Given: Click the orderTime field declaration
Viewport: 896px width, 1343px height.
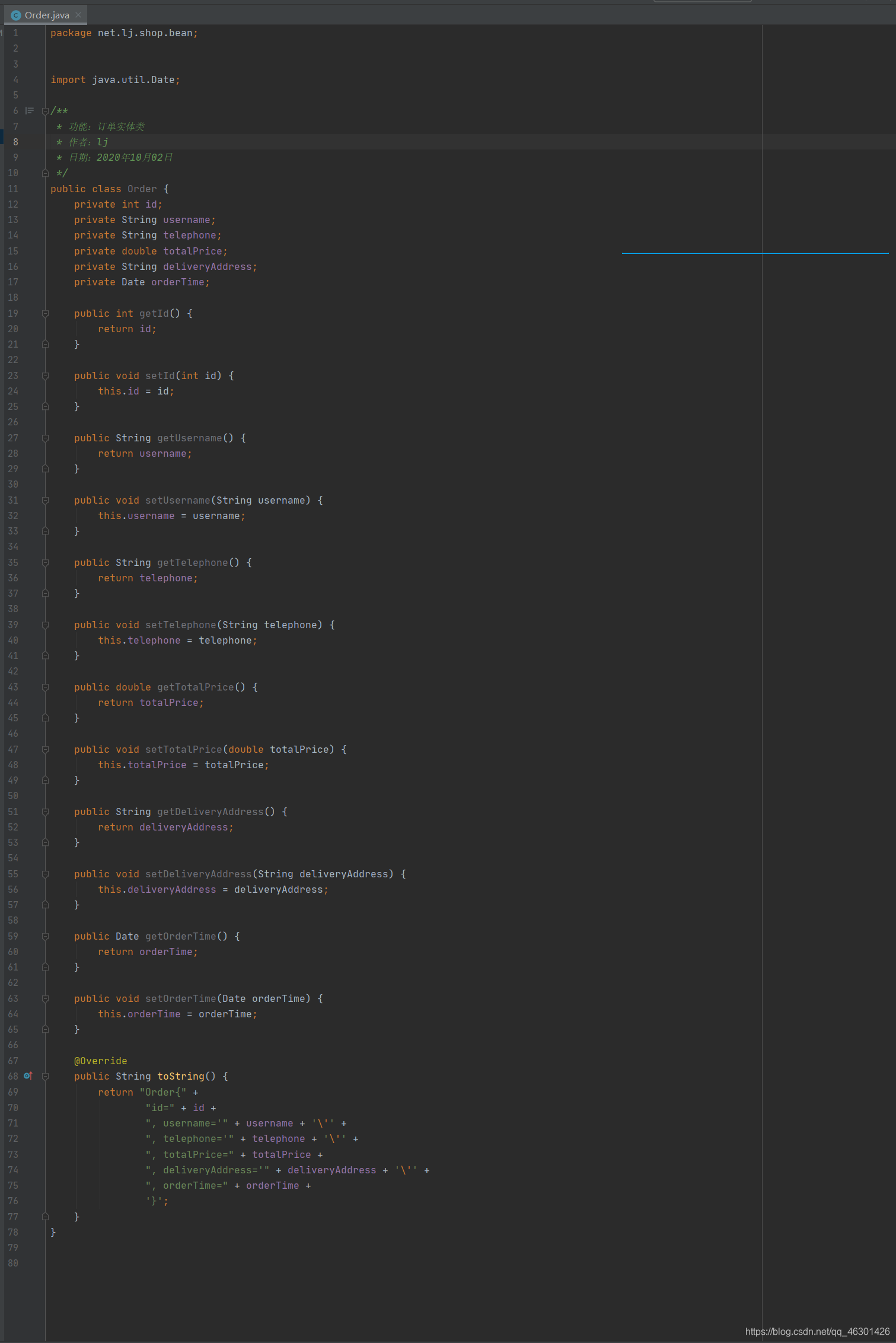Looking at the screenshot, I should tap(142, 282).
